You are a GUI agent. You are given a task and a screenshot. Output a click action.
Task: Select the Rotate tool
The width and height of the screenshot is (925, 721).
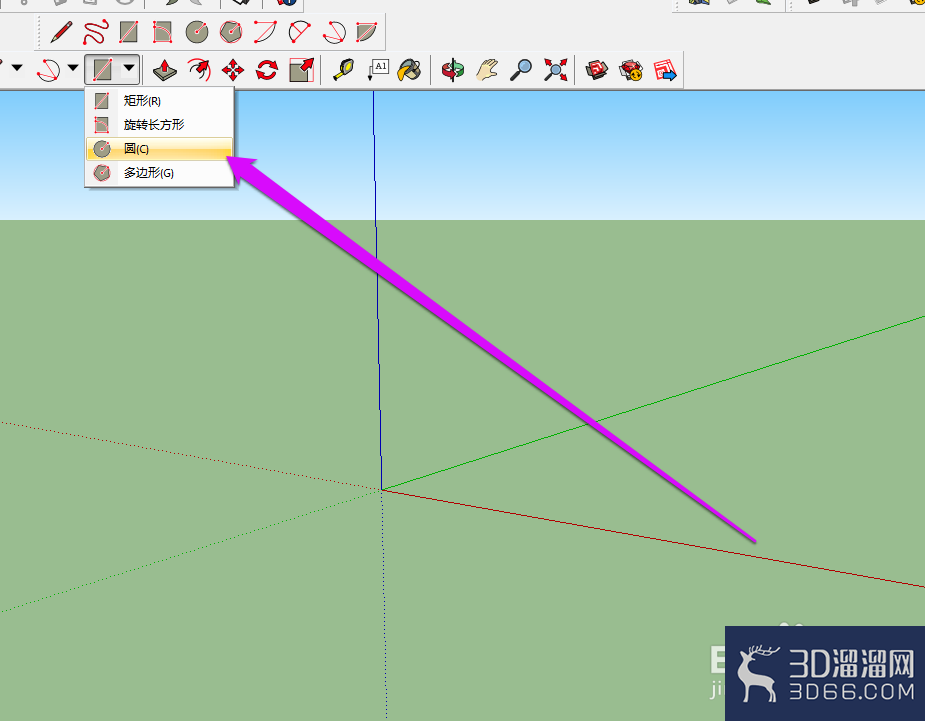click(x=267, y=70)
